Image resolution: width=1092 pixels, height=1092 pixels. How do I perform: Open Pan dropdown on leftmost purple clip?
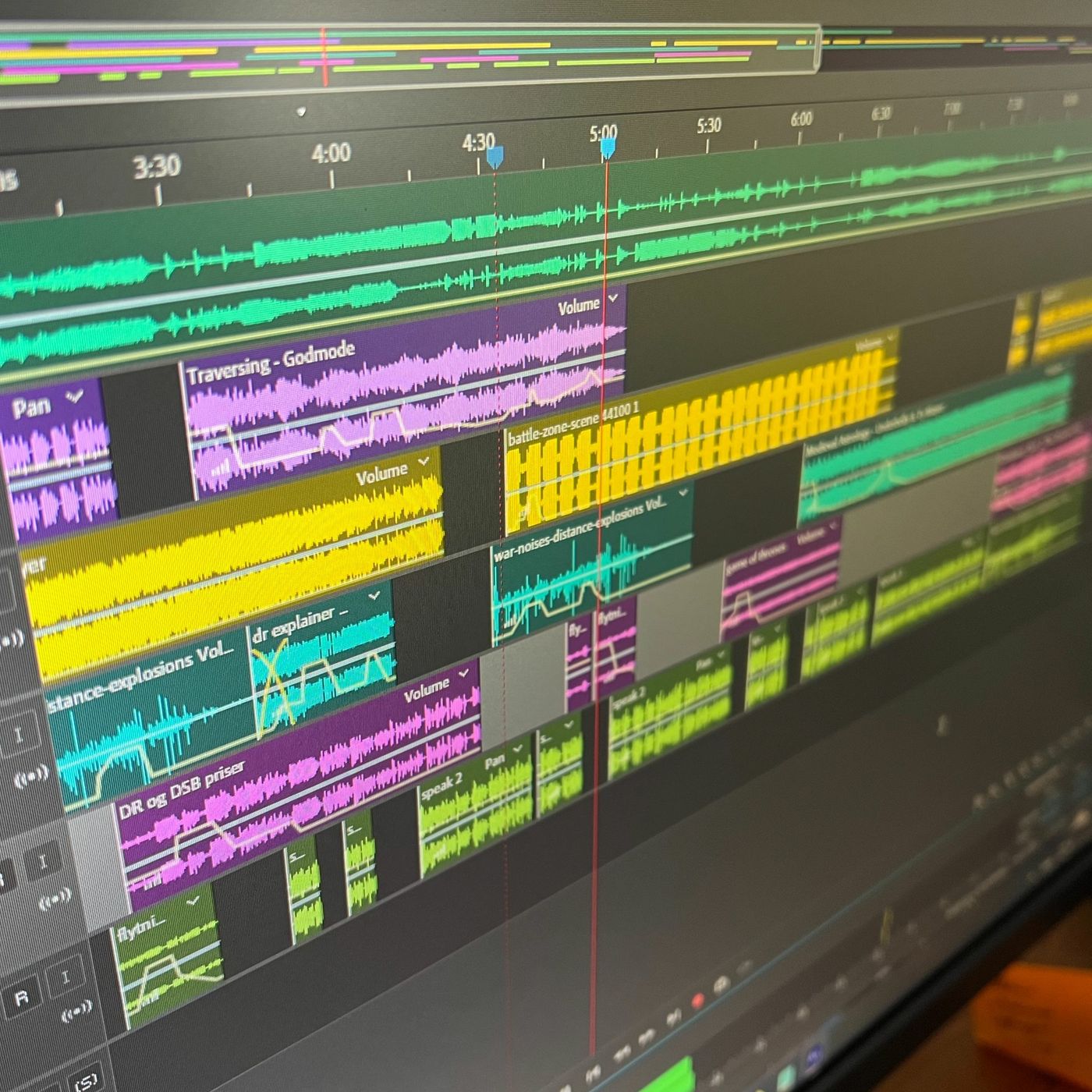tap(75, 397)
